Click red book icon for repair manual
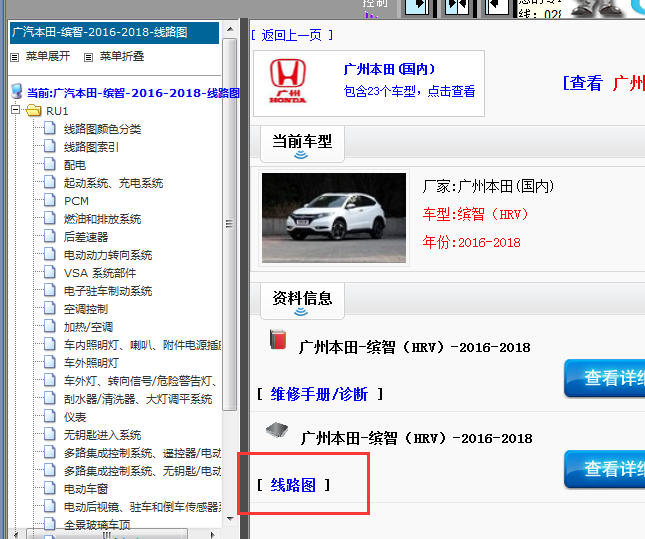 pyautogui.click(x=278, y=339)
